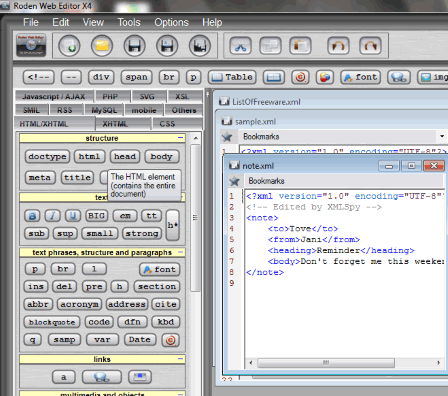This screenshot has width=448, height=396.
Task: Switch to the PHP tab
Action: click(112, 96)
